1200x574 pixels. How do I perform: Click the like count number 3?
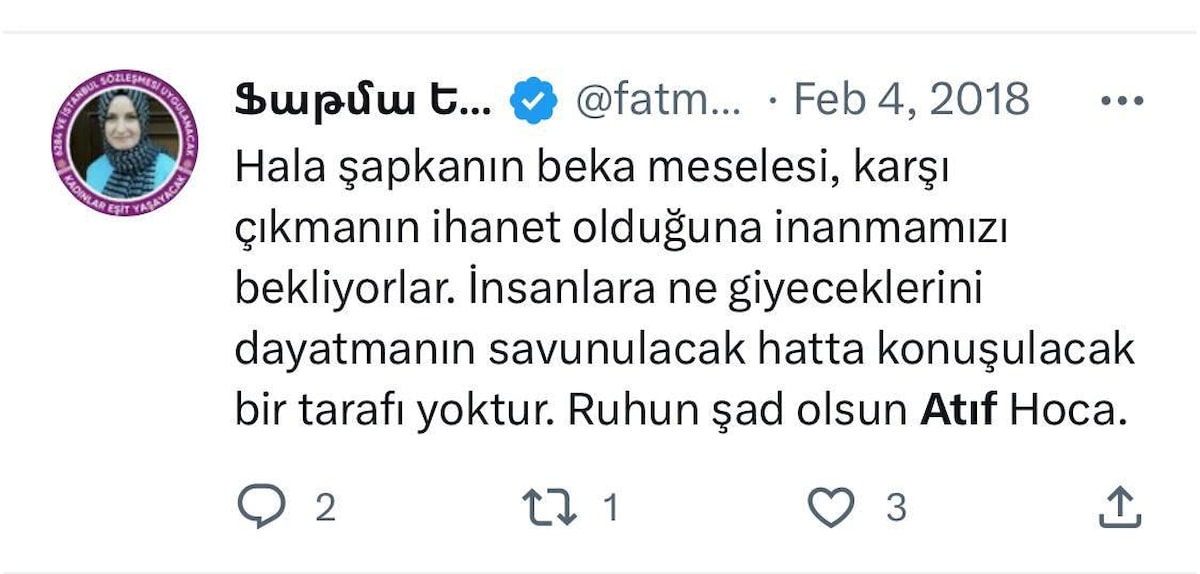coord(896,508)
